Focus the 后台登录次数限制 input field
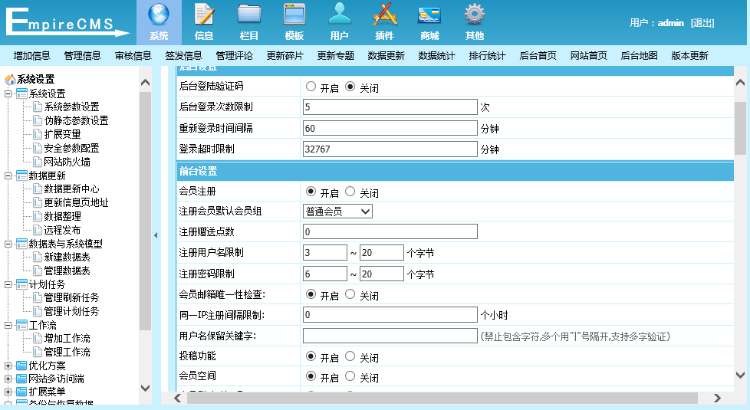 (x=390, y=107)
